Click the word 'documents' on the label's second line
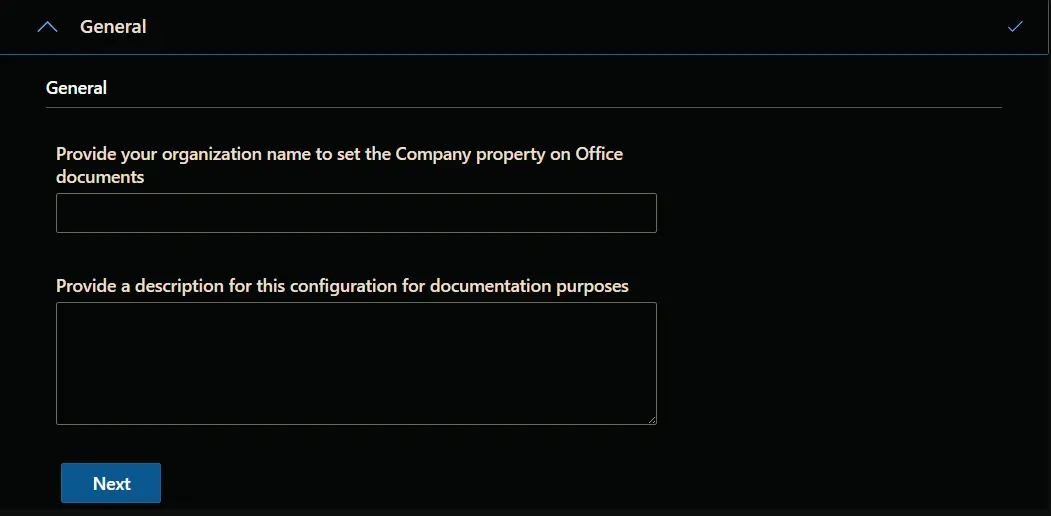The height and width of the screenshot is (516, 1051). (100, 177)
